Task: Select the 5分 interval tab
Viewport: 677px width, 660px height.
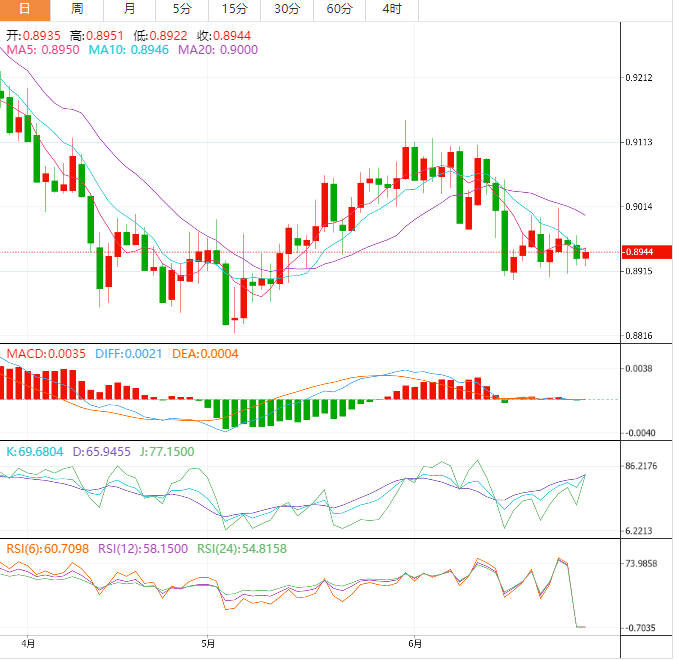Action: pyautogui.click(x=182, y=9)
